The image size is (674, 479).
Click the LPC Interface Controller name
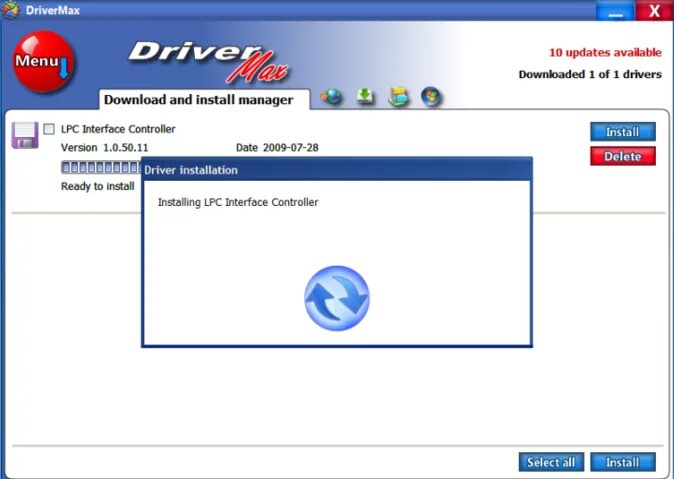click(x=118, y=129)
